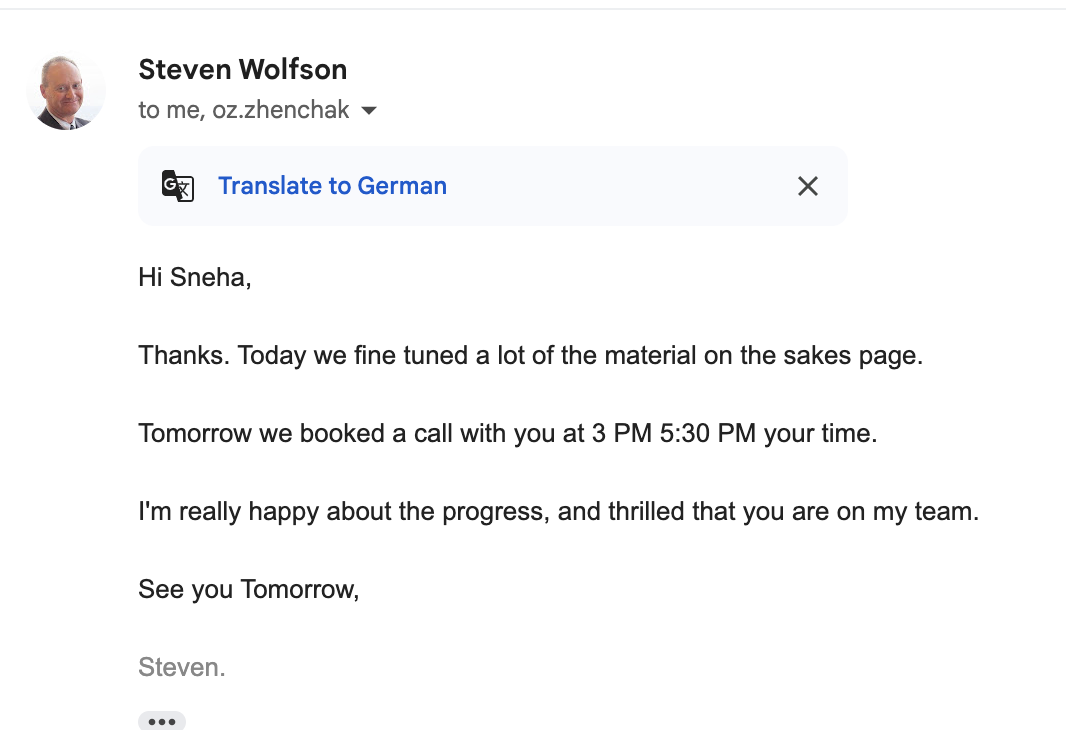Show trimmed content via ellipsis button

click(162, 720)
